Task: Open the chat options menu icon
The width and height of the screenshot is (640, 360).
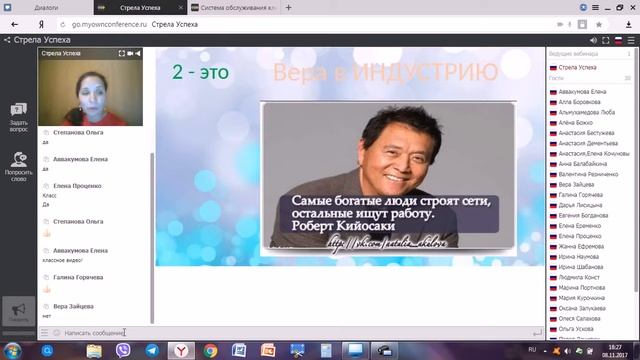Action: (x=44, y=333)
